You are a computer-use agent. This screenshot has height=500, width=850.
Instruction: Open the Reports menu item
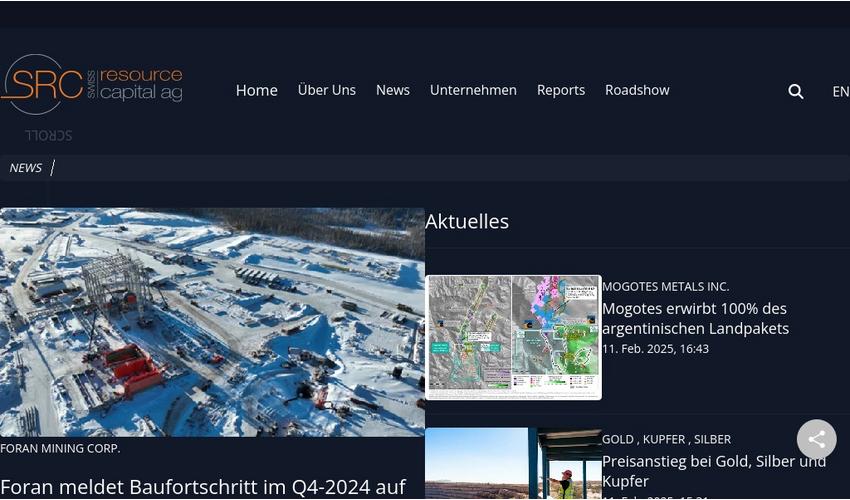tap(561, 90)
